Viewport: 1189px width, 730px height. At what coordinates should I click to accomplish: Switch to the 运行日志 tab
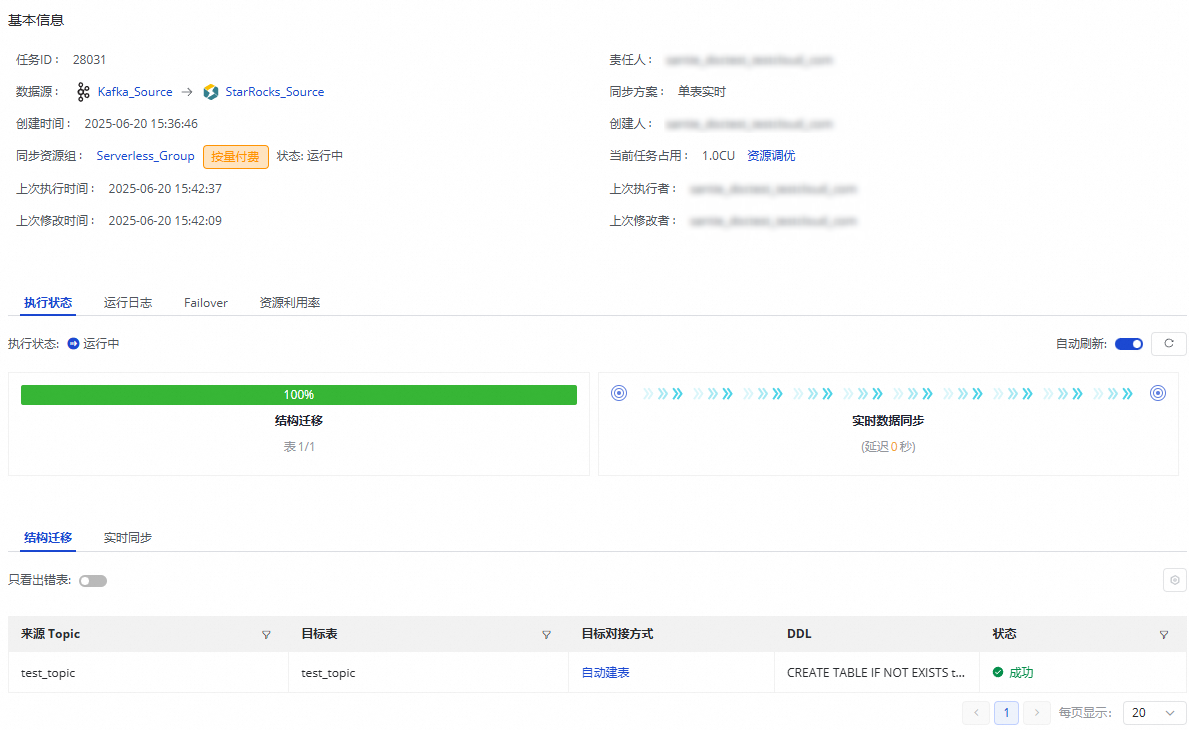127,302
